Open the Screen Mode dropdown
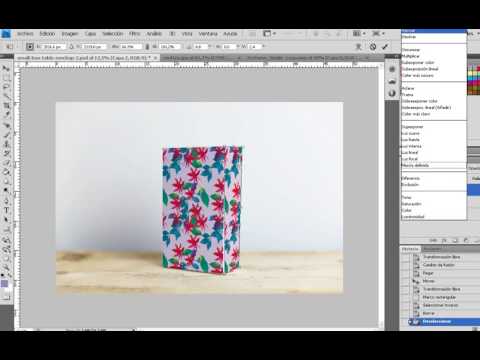The height and width of the screenshot is (360, 480). [x=378, y=34]
